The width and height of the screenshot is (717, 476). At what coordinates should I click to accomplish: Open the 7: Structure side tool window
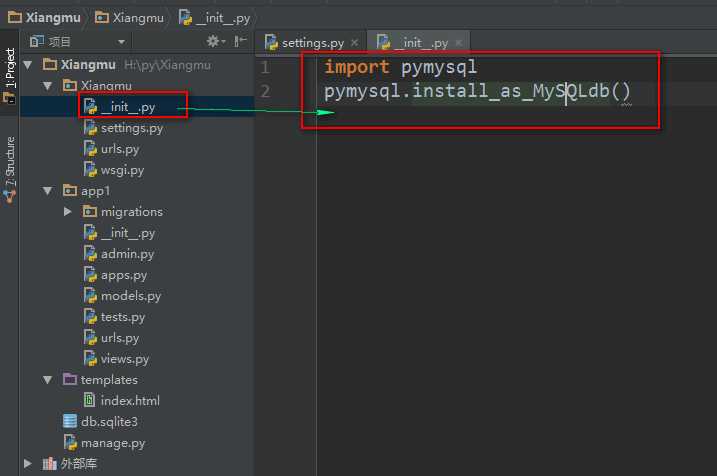(10, 169)
